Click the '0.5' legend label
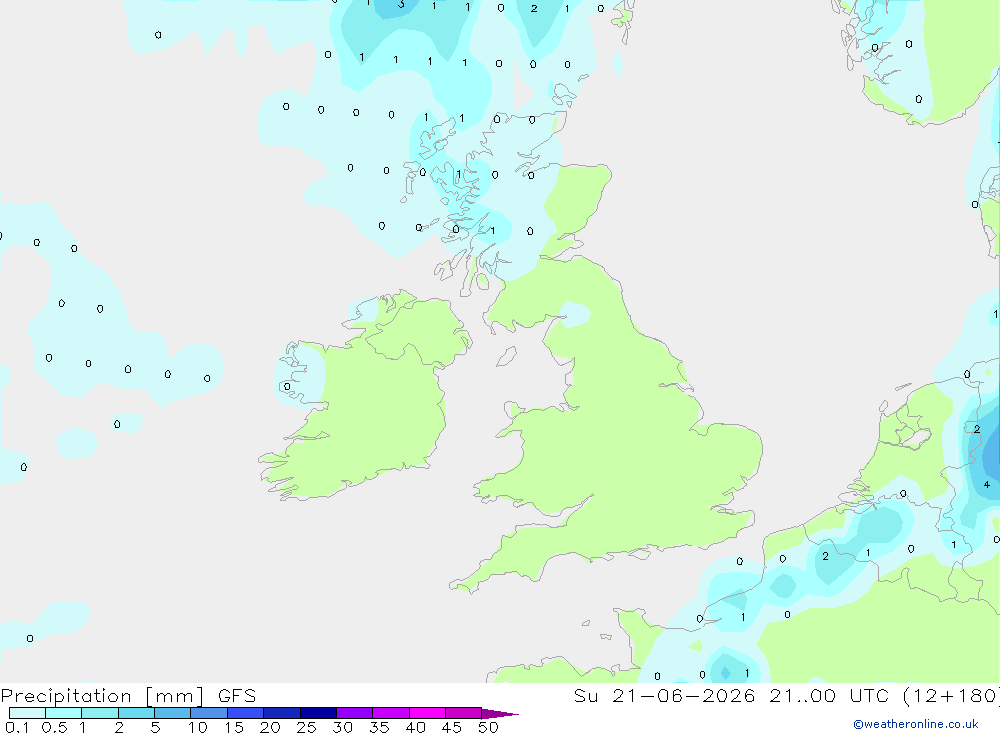1000x733 pixels. tap(54, 727)
